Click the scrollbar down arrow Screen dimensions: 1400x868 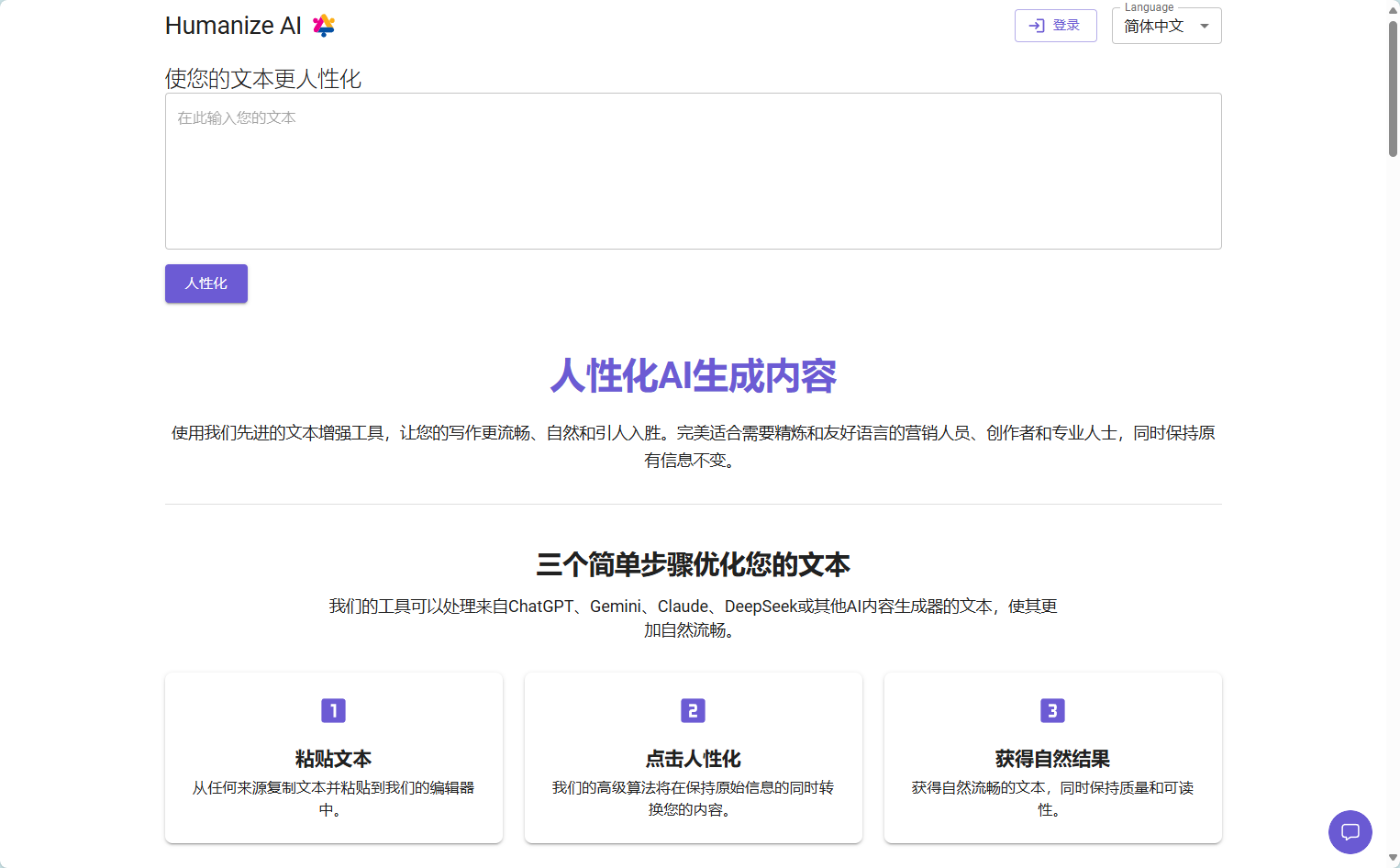[x=1393, y=858]
